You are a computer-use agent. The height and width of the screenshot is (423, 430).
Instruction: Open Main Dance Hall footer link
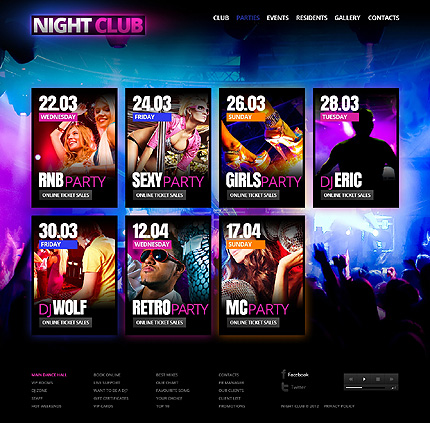pos(49,375)
